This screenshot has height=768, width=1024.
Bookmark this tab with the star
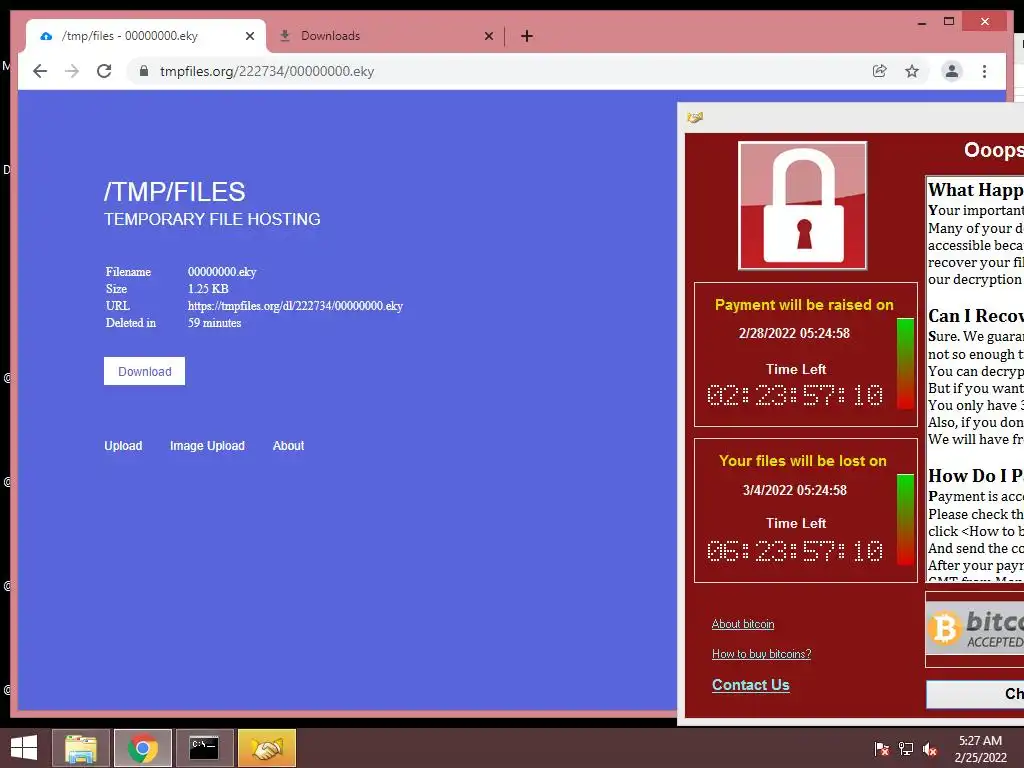[x=912, y=71]
